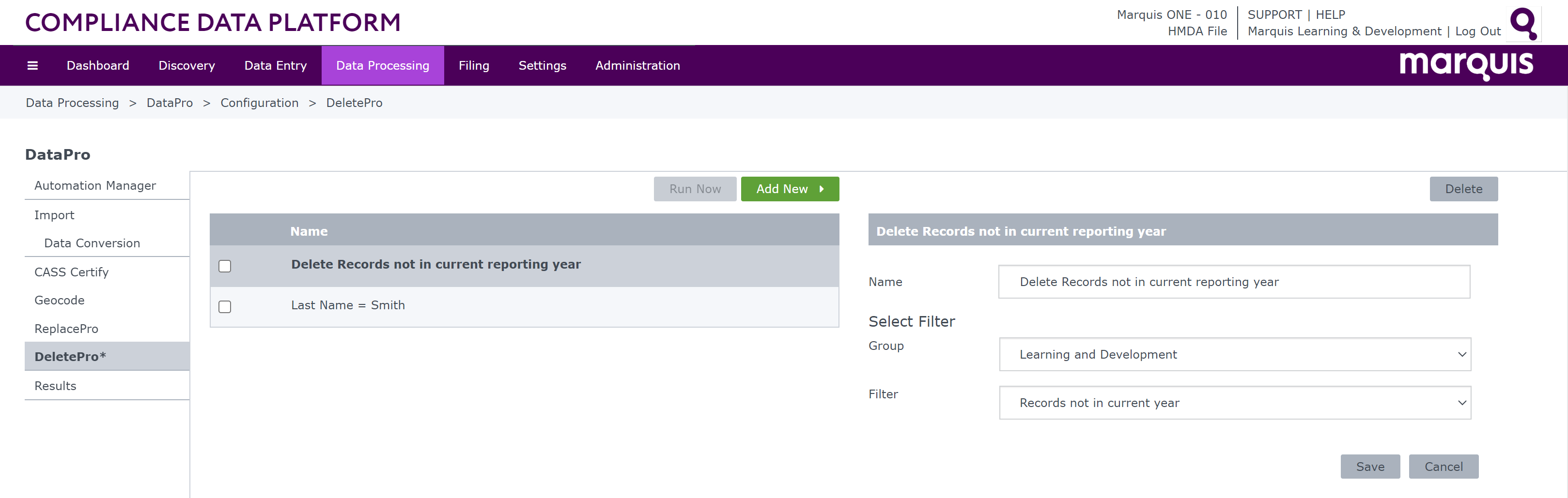Click the DeletePro breadcrumb
This screenshot has width=1568, height=498.
[354, 103]
